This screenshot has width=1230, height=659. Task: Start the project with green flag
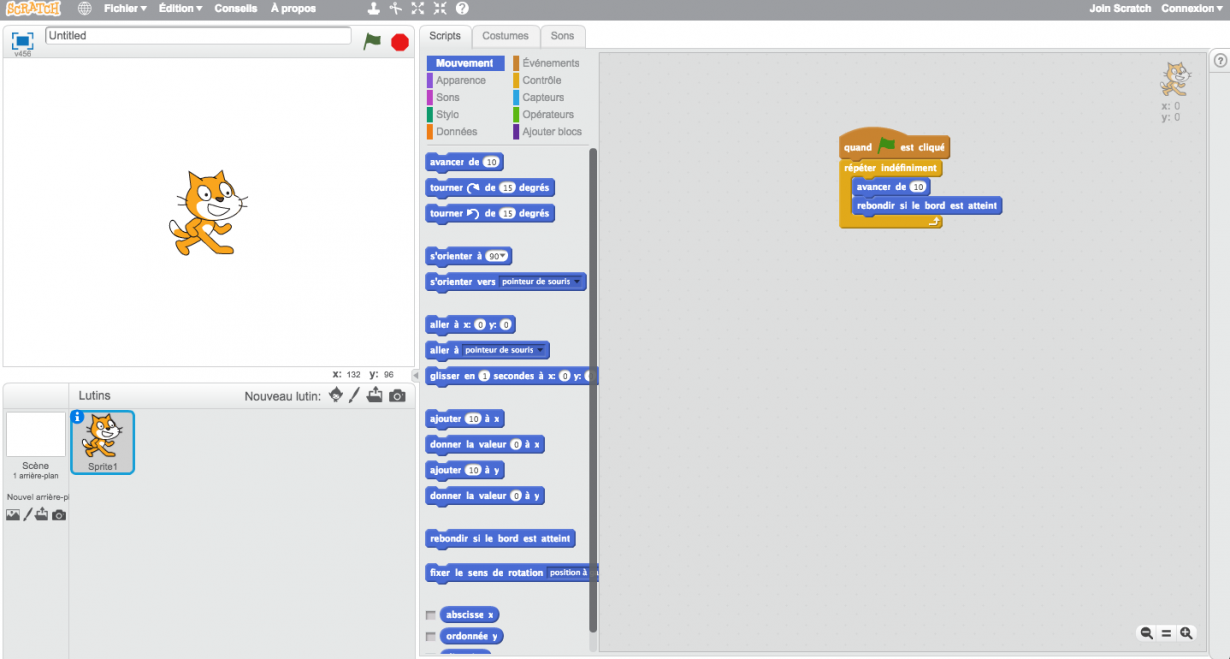click(x=372, y=41)
